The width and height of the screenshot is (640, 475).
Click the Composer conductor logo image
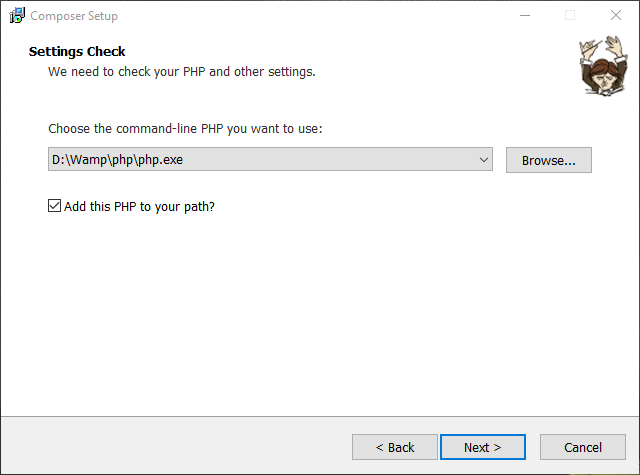[603, 66]
